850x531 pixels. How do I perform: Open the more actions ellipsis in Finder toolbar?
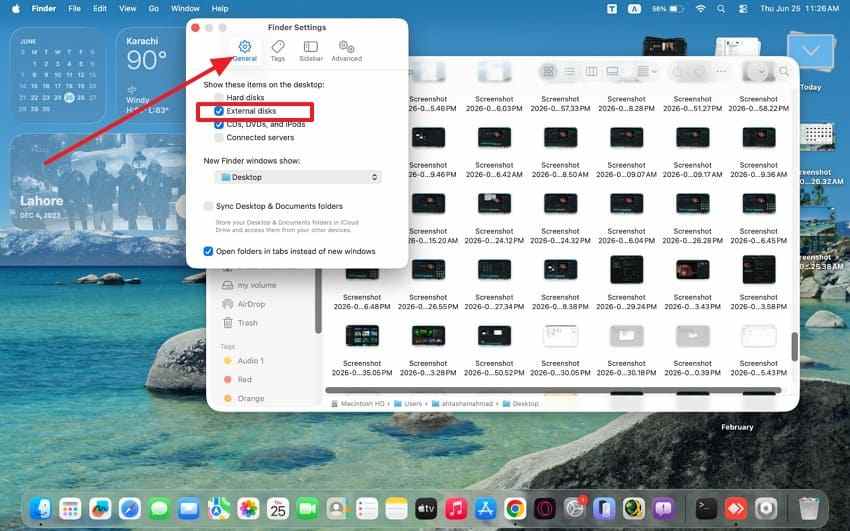(x=721, y=71)
